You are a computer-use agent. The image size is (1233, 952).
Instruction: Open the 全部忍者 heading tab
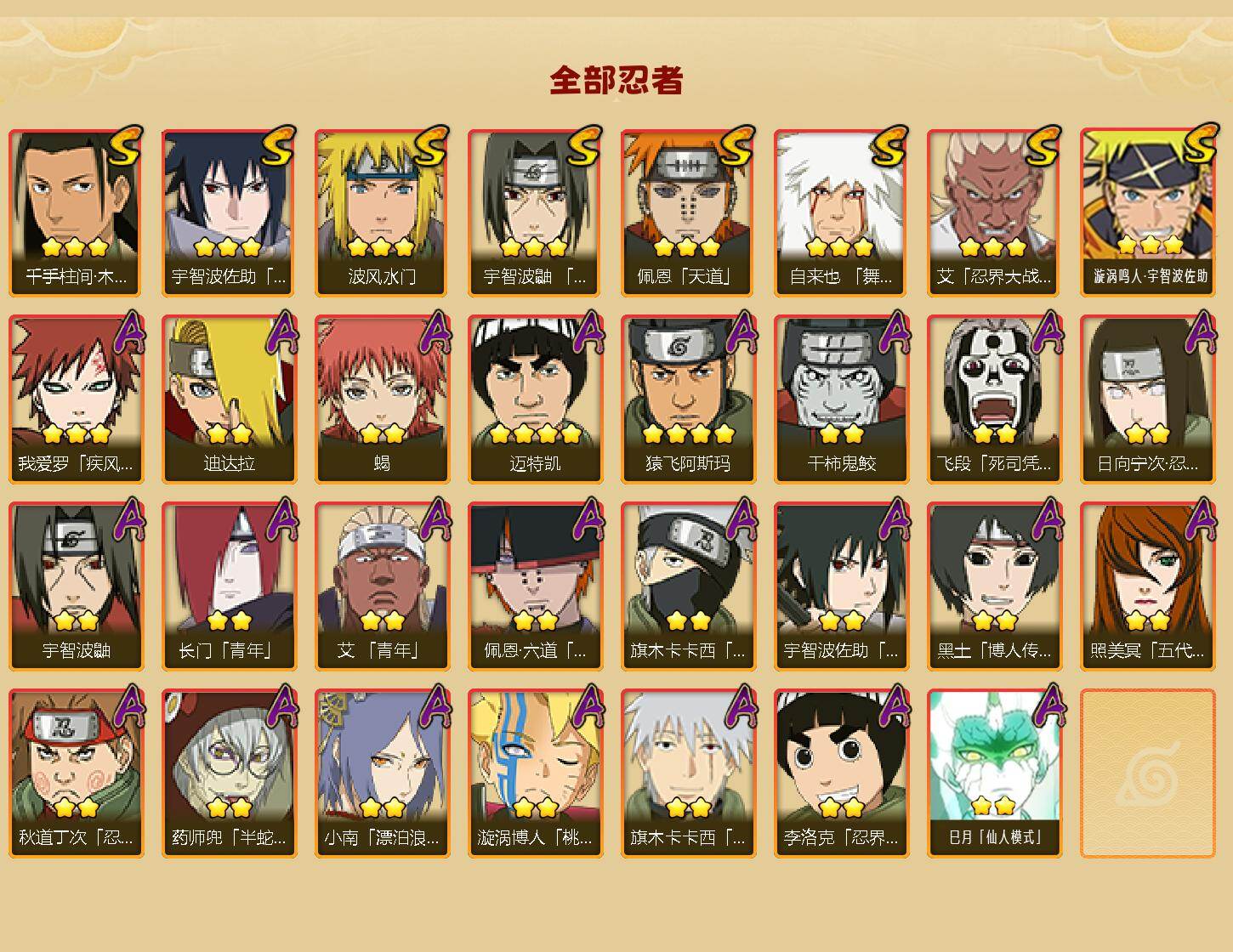pos(616,80)
